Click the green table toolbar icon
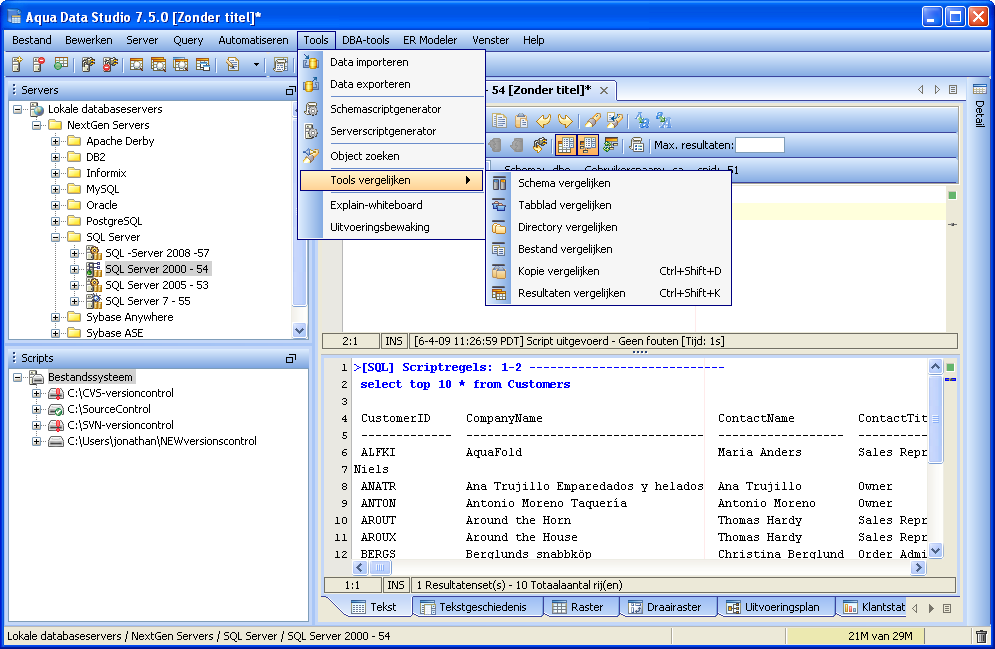995x649 pixels. [x=61, y=64]
